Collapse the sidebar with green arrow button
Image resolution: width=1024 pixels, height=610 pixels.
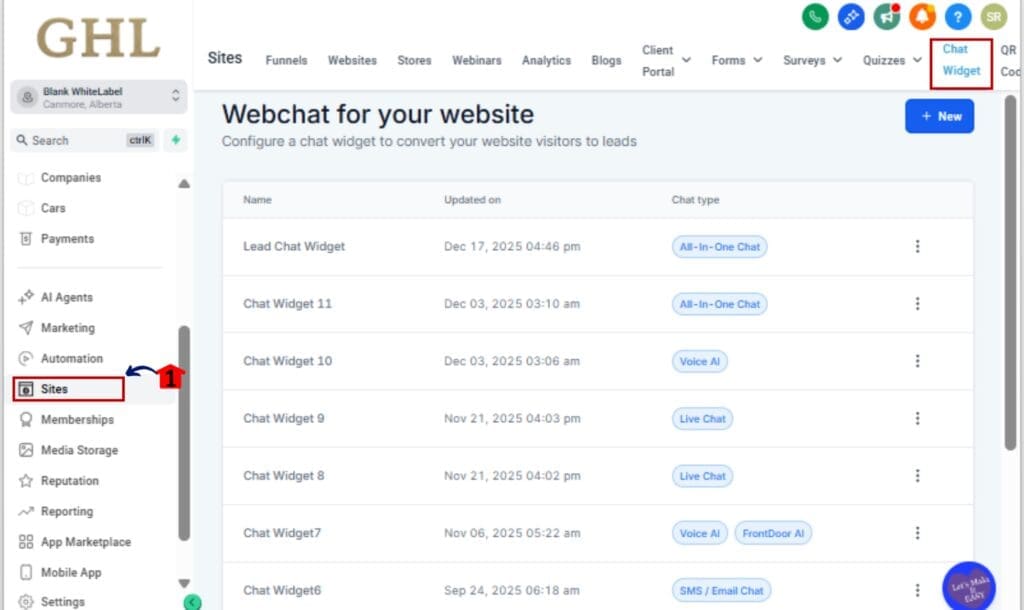(x=193, y=602)
